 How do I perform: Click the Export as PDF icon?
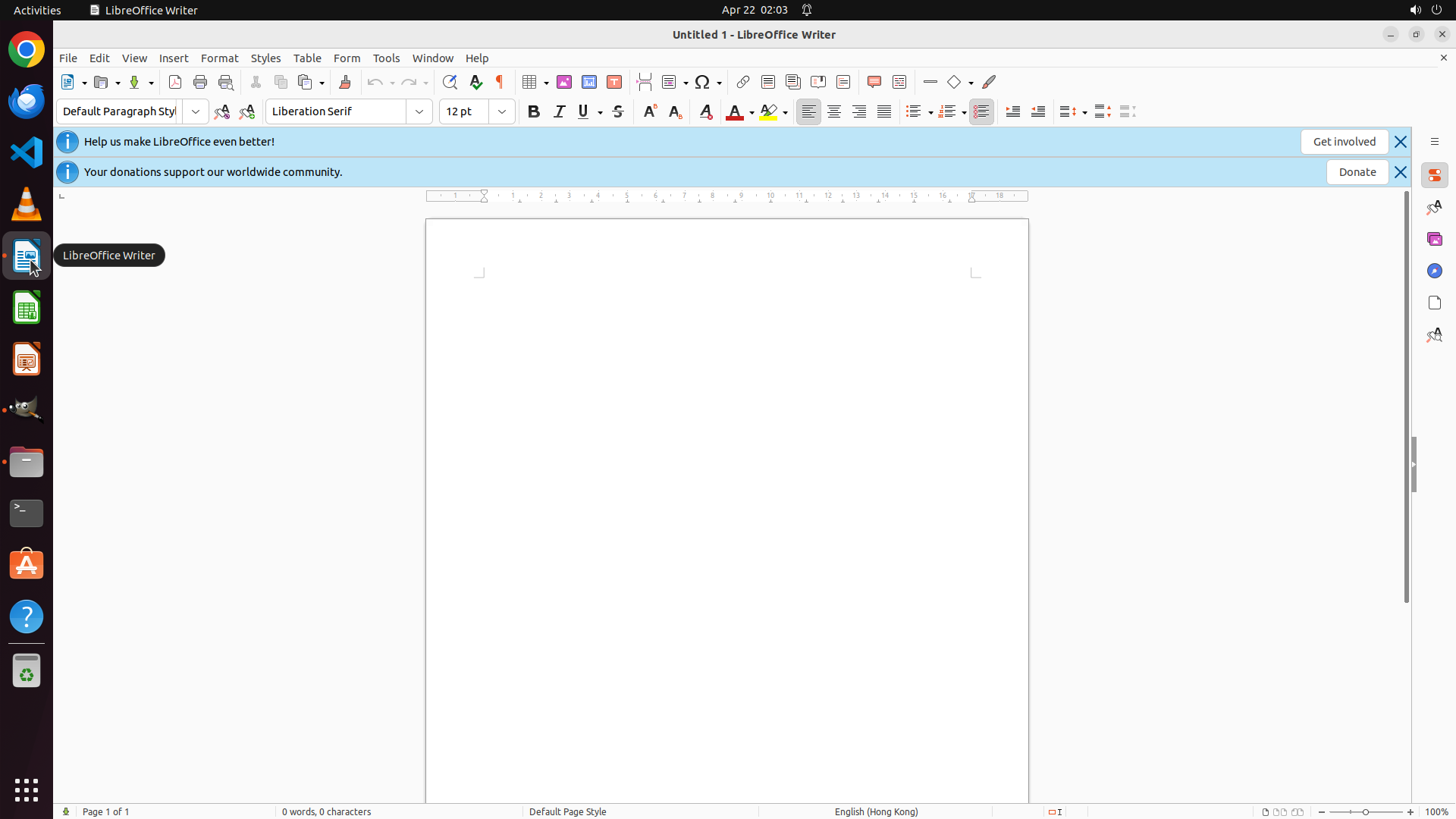pyautogui.click(x=175, y=82)
